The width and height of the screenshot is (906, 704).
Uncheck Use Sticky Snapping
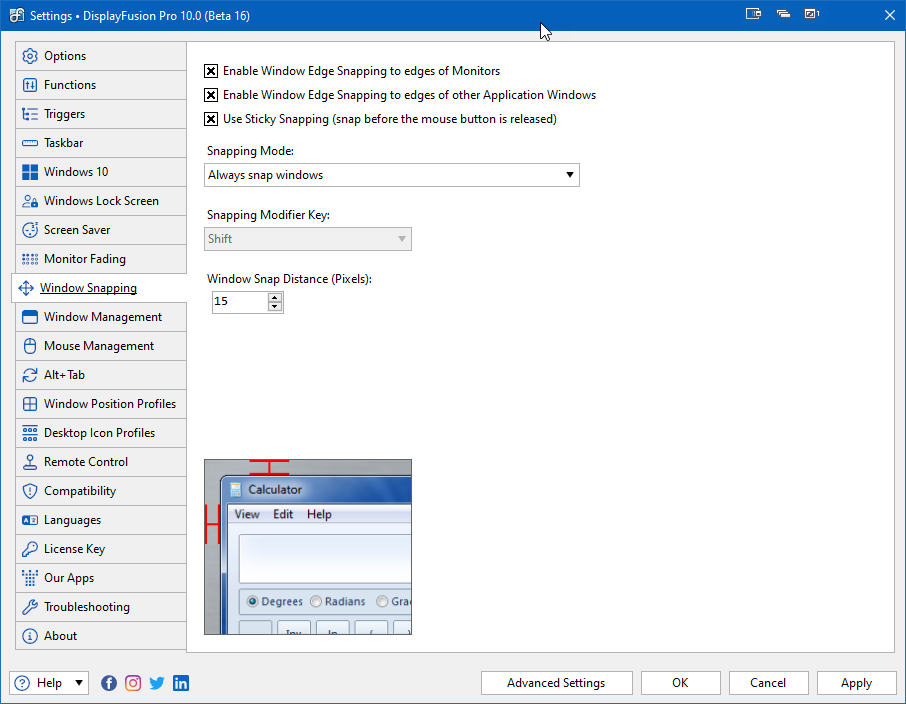pos(211,119)
